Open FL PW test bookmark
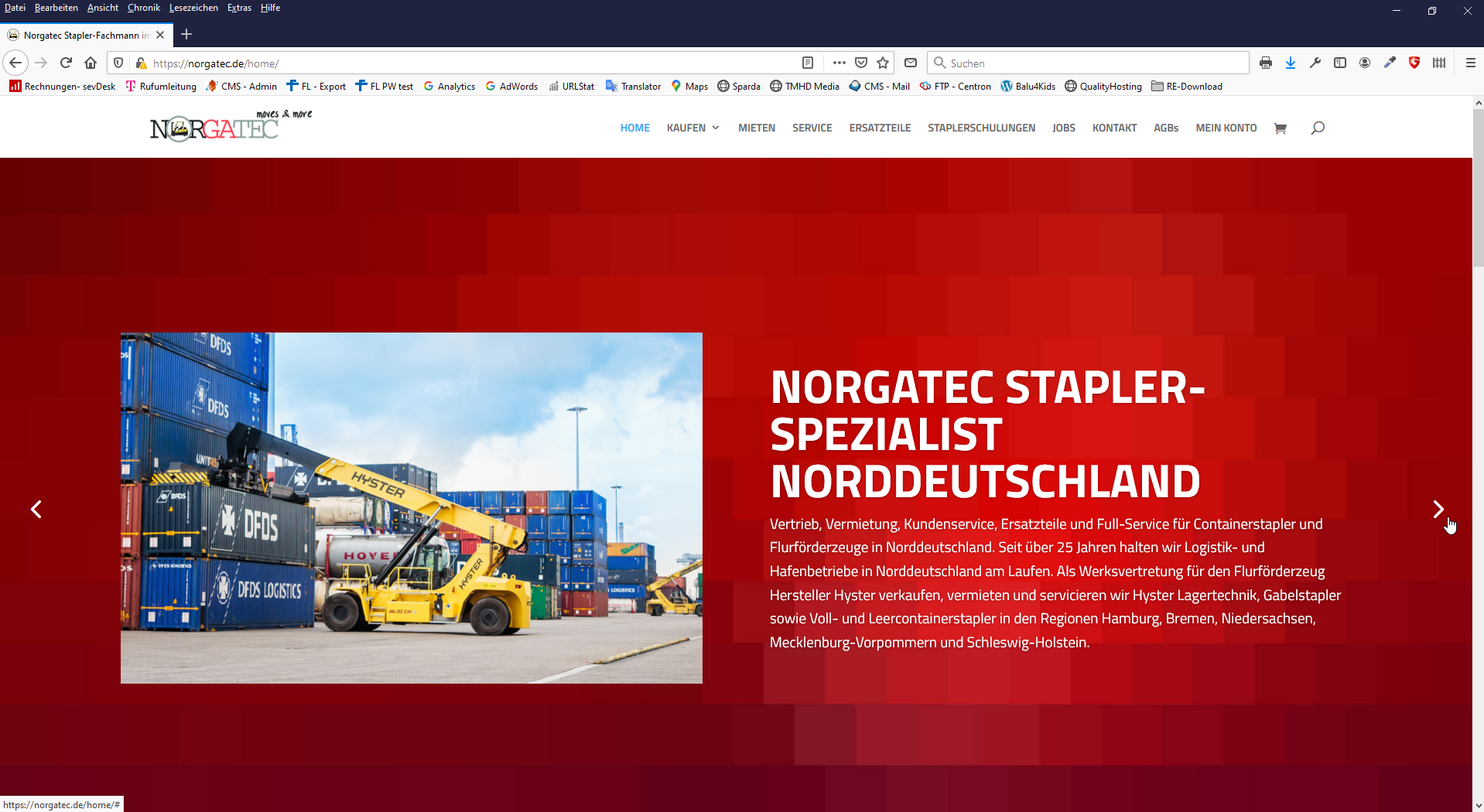Image resolution: width=1484 pixels, height=812 pixels. tap(384, 86)
